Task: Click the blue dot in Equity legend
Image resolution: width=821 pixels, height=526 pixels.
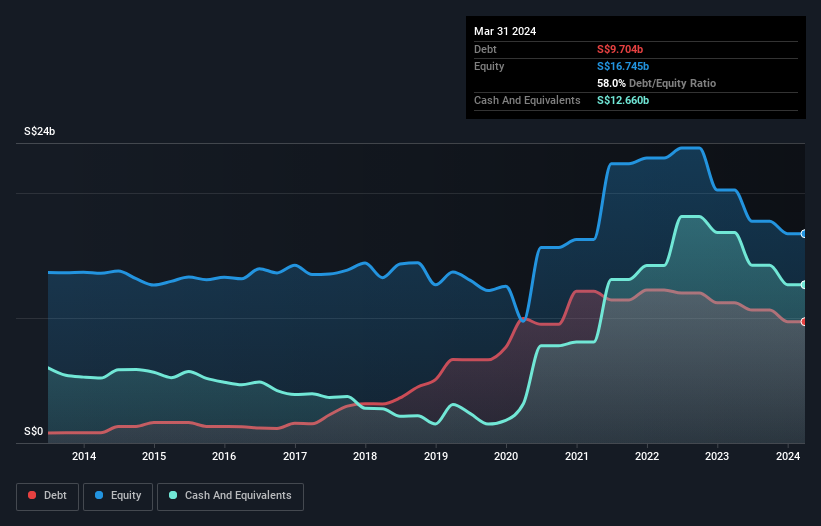Action: pyautogui.click(x=99, y=495)
